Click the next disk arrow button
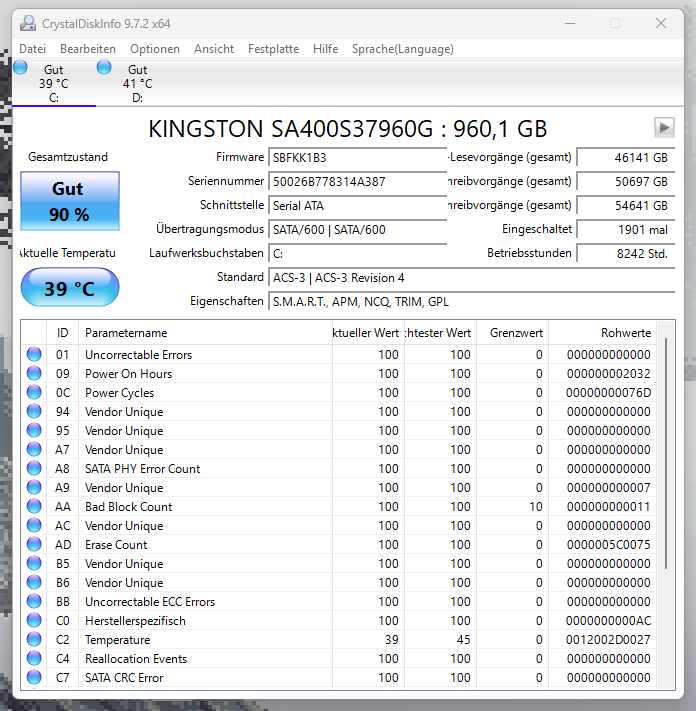 664,127
